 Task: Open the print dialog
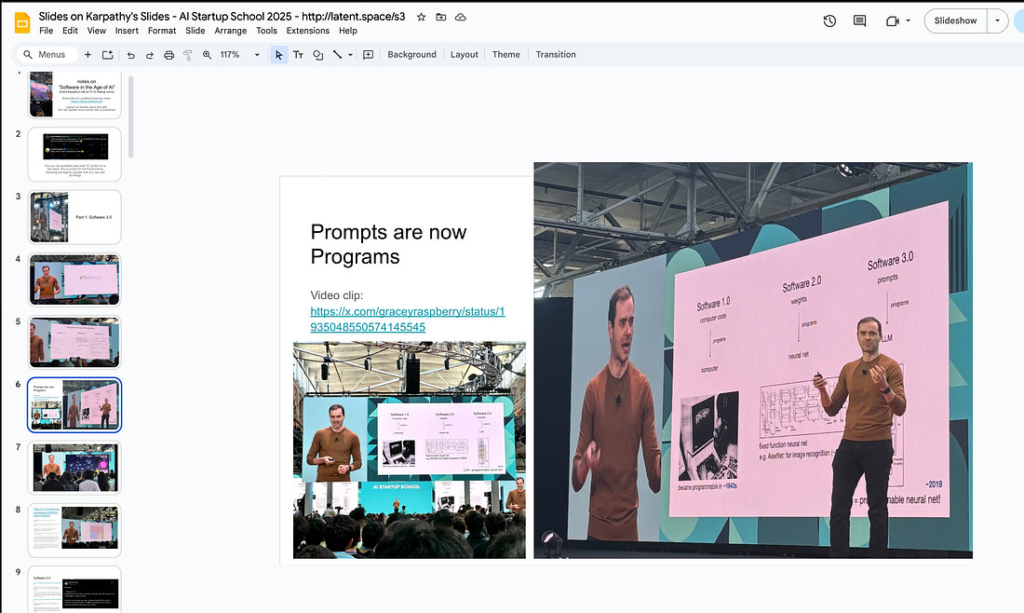point(169,55)
